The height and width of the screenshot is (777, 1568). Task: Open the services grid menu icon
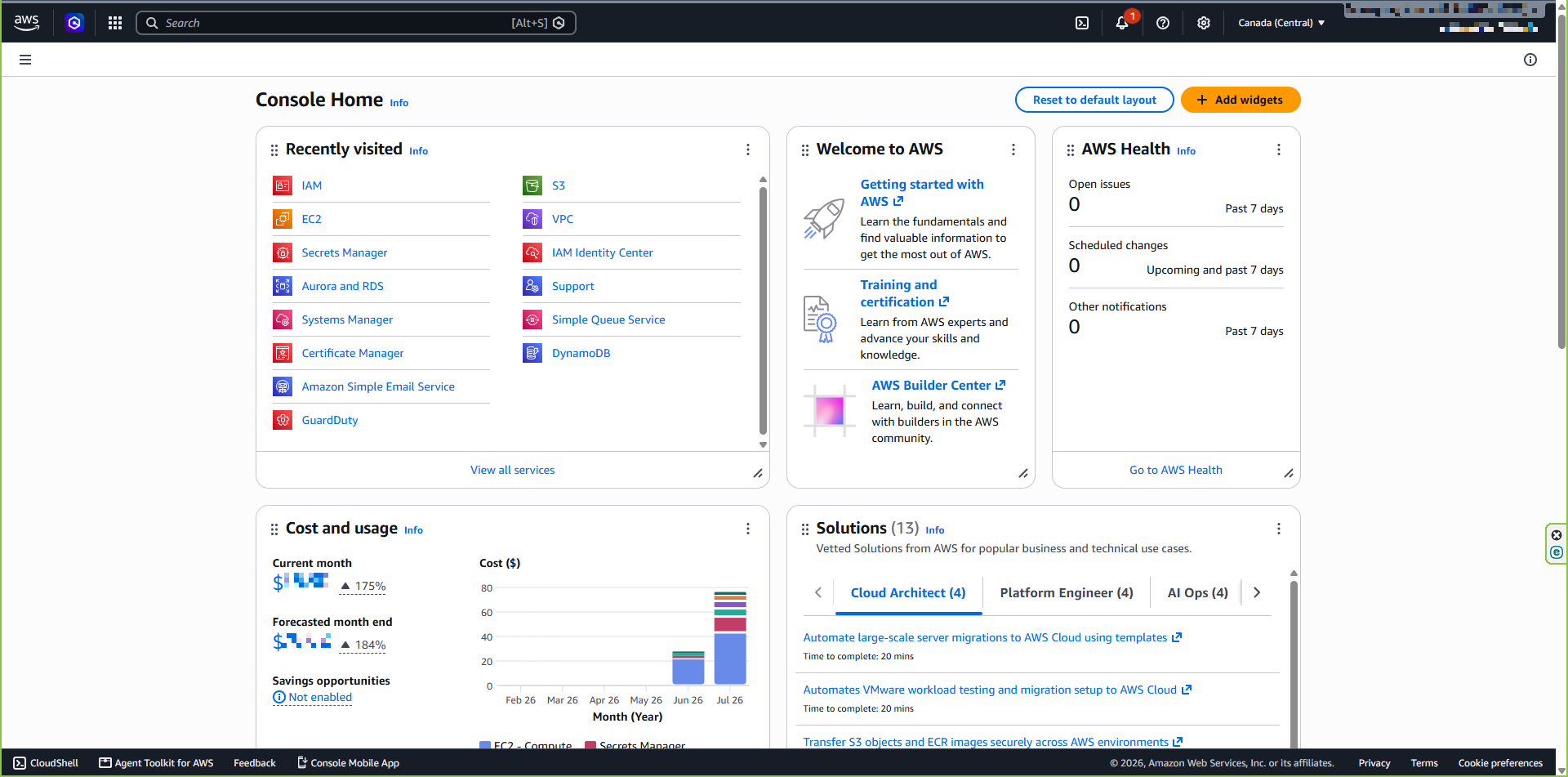pyautogui.click(x=115, y=23)
